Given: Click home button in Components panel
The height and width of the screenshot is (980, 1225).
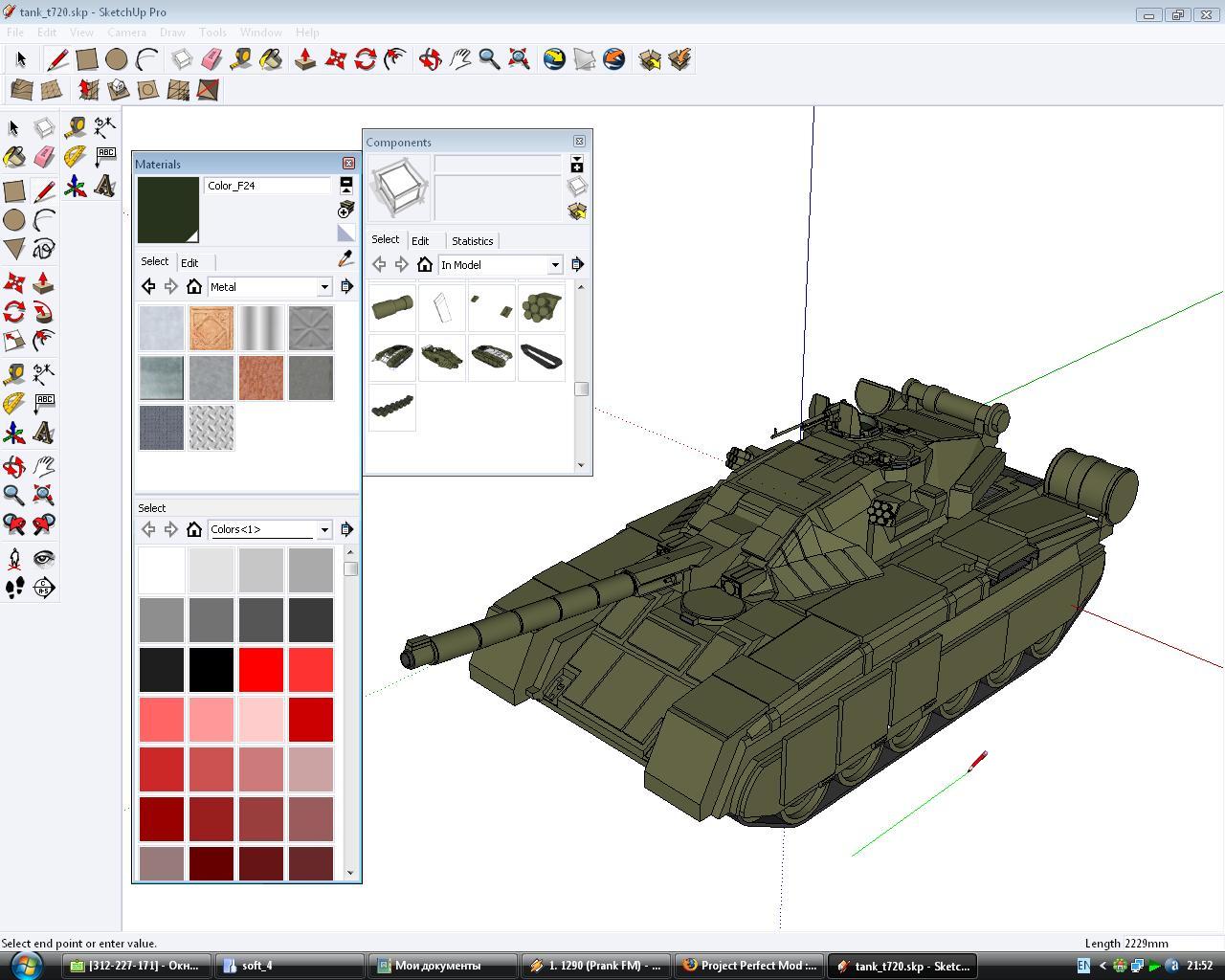Looking at the screenshot, I should pos(425,264).
